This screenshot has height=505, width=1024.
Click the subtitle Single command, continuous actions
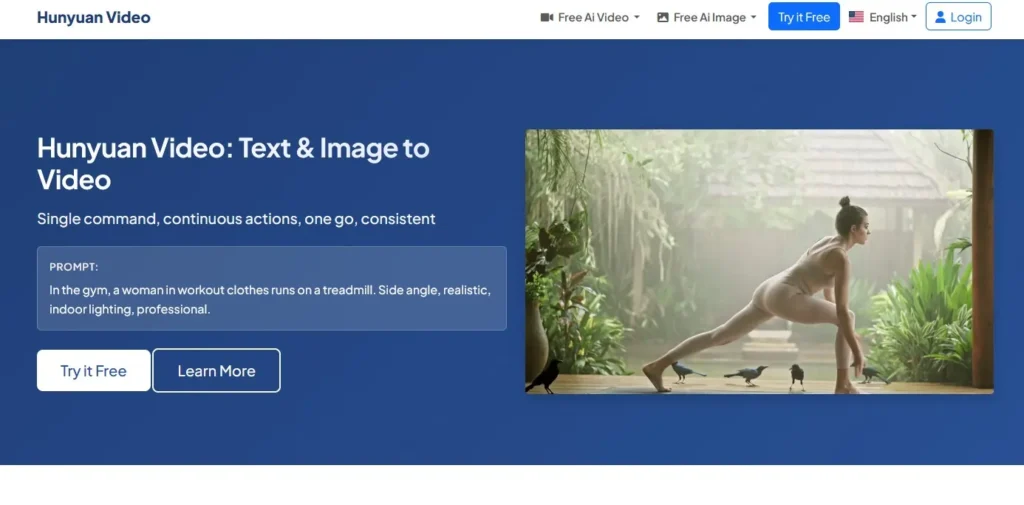236,219
